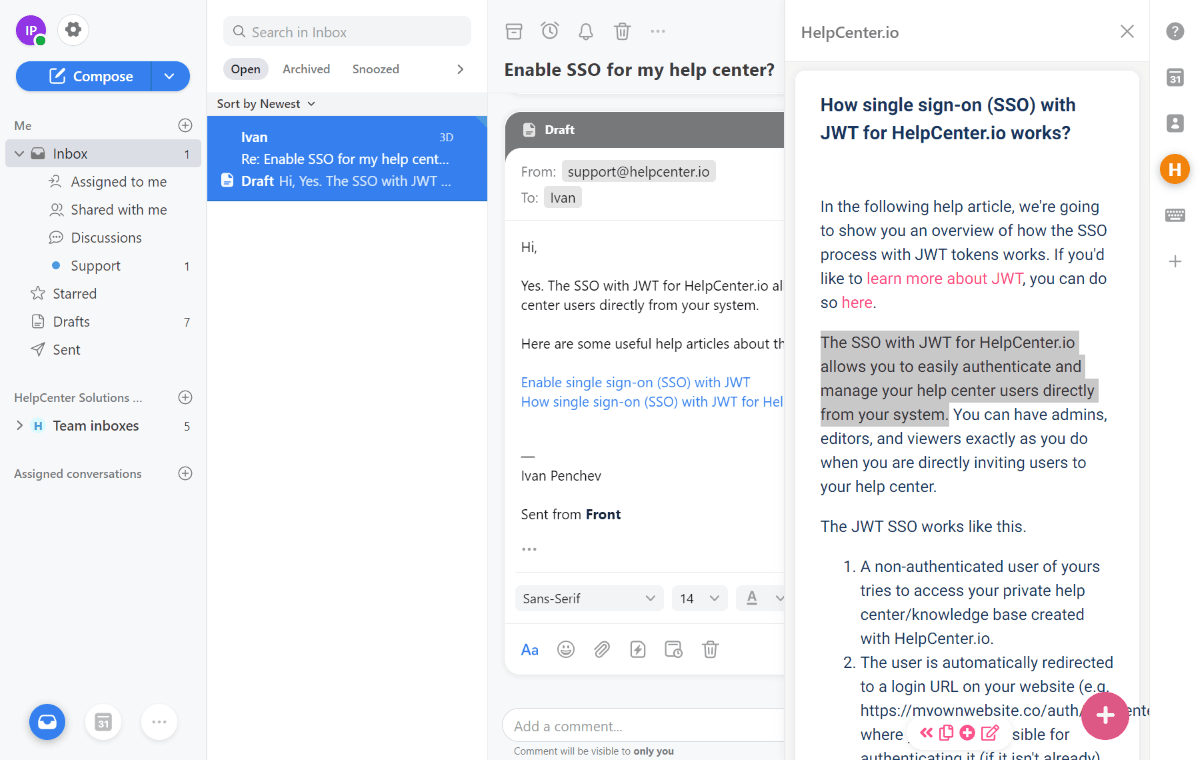Open the Support inbox
Image resolution: width=1200 pixels, height=760 pixels.
(x=96, y=266)
